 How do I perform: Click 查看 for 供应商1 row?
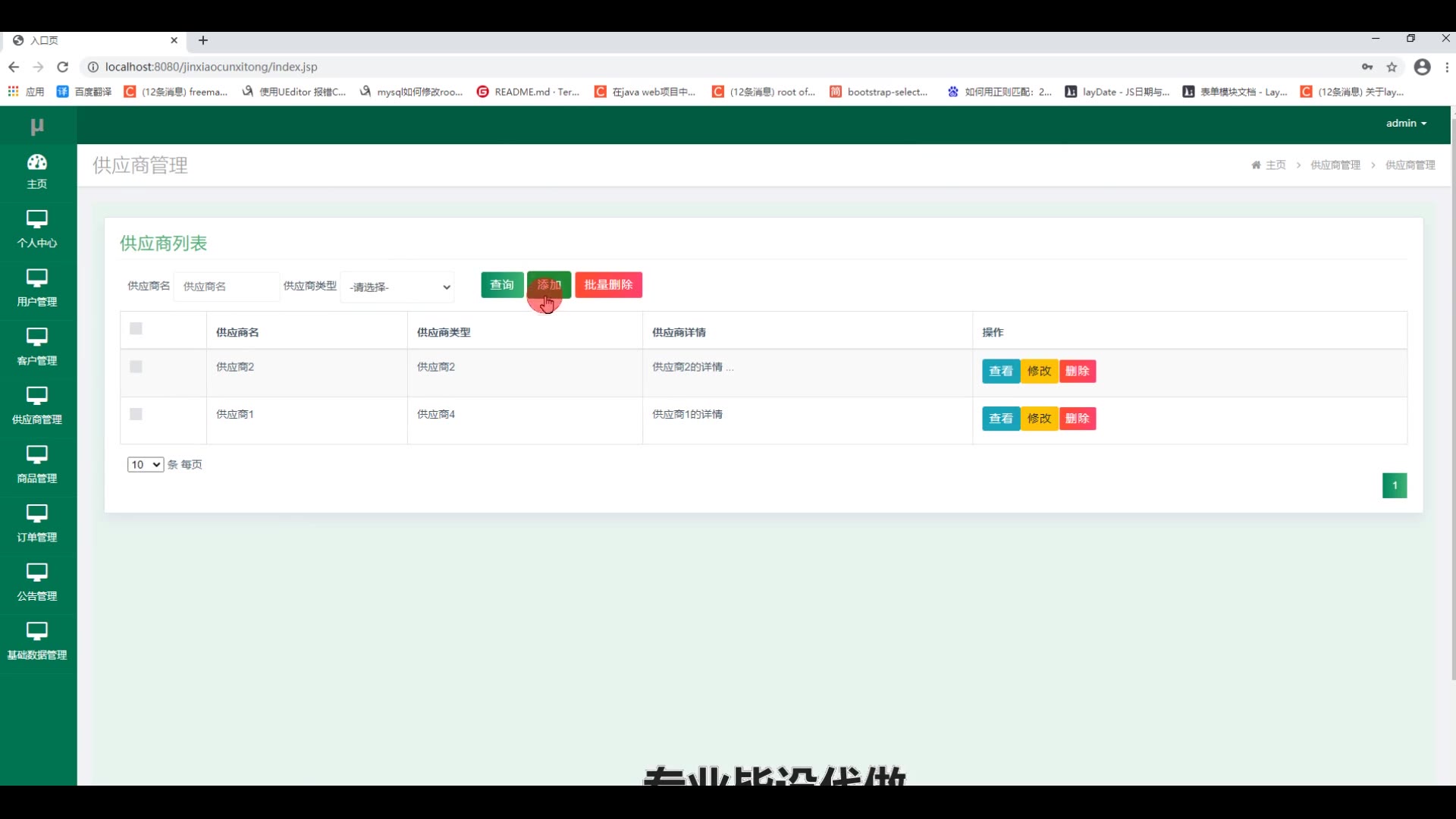1001,419
